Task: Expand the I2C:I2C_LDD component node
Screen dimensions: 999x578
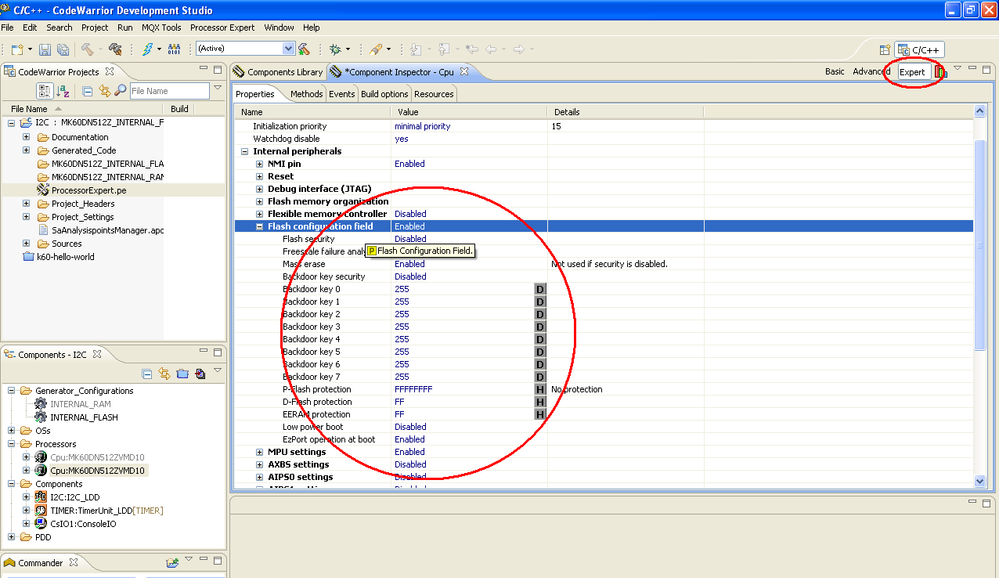Action: coord(26,497)
